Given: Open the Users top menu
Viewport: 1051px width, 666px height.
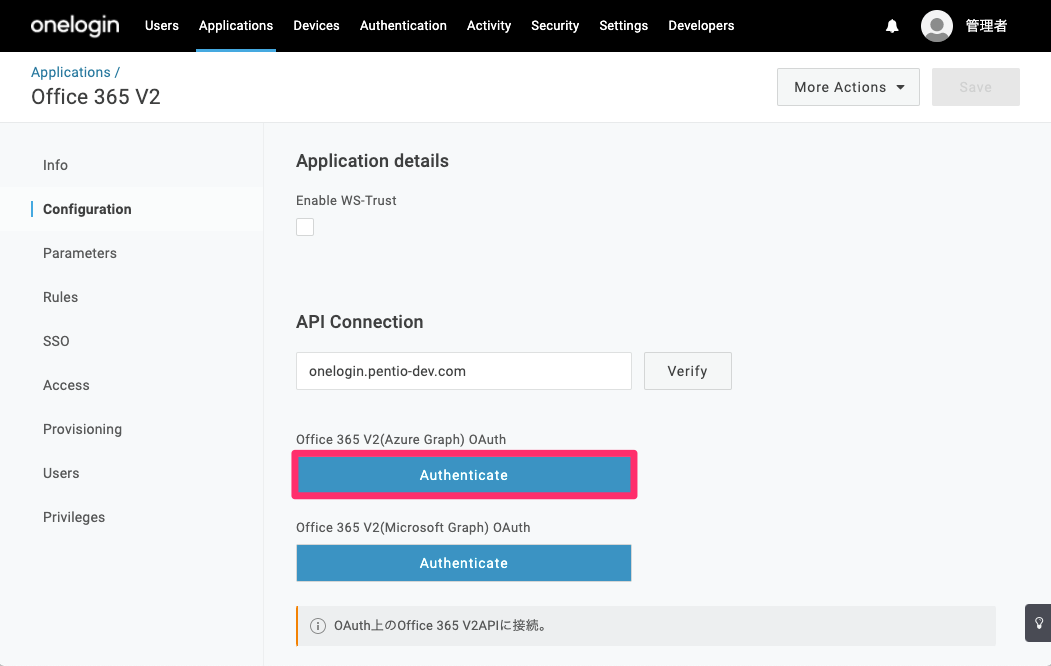Looking at the screenshot, I should (162, 25).
